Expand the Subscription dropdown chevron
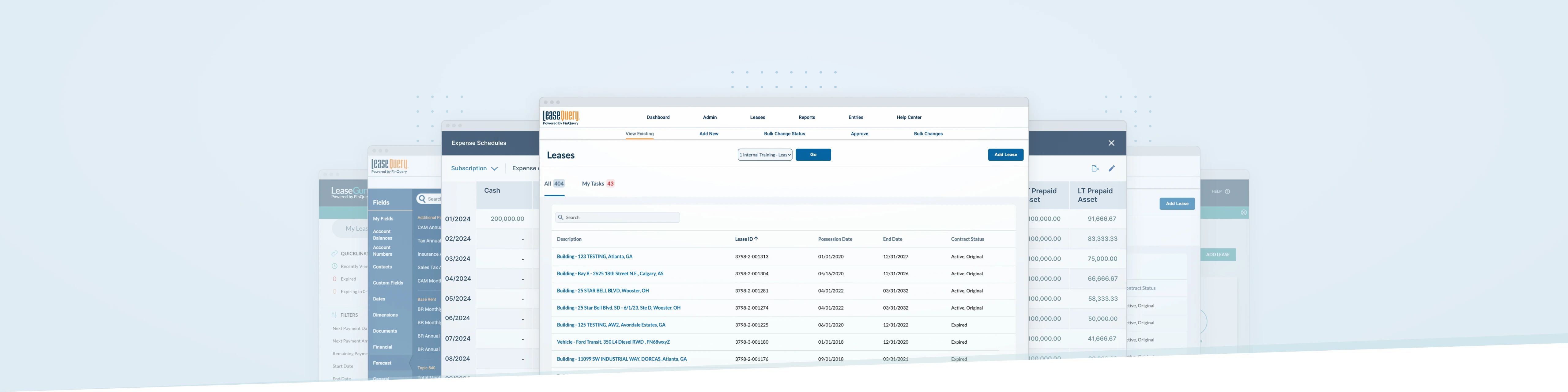 click(x=494, y=169)
